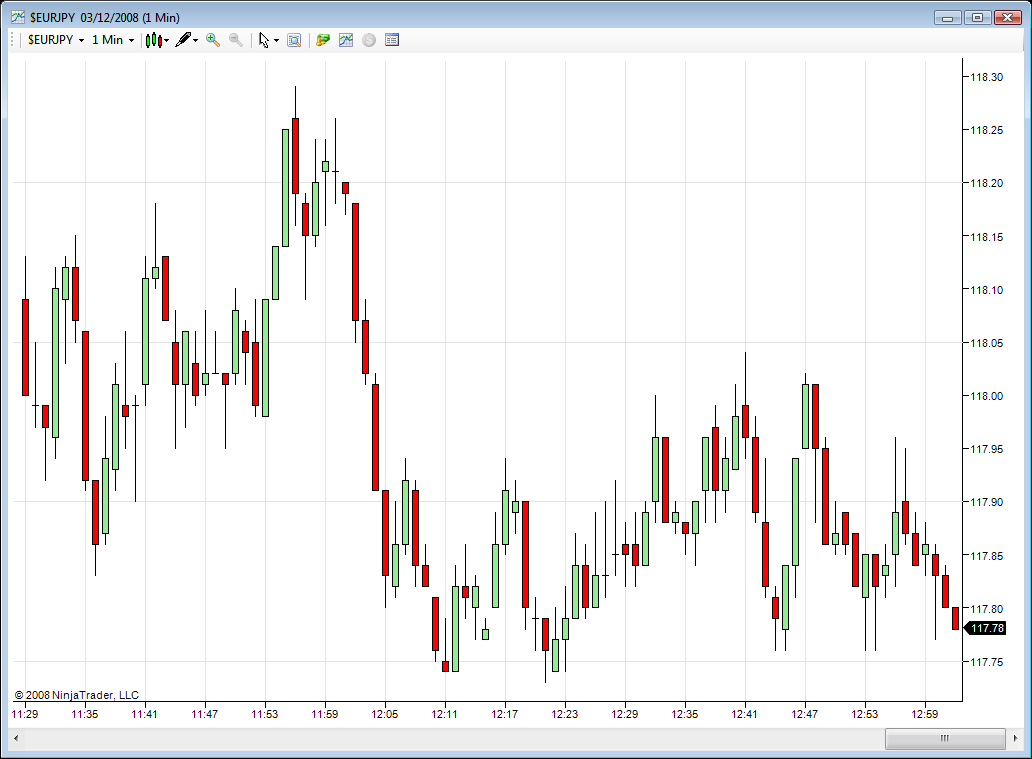
Task: Click the 11:53 time axis label
Action: click(265, 714)
